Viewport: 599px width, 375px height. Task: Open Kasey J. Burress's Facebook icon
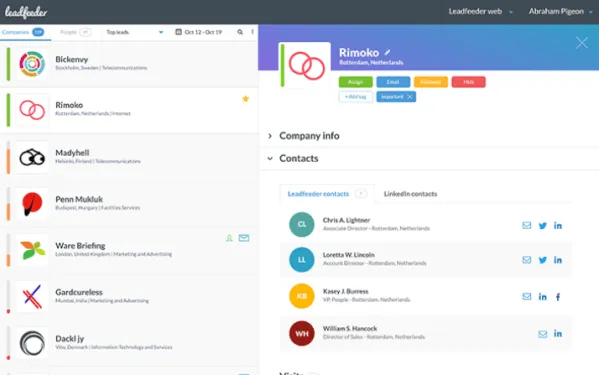[558, 297]
